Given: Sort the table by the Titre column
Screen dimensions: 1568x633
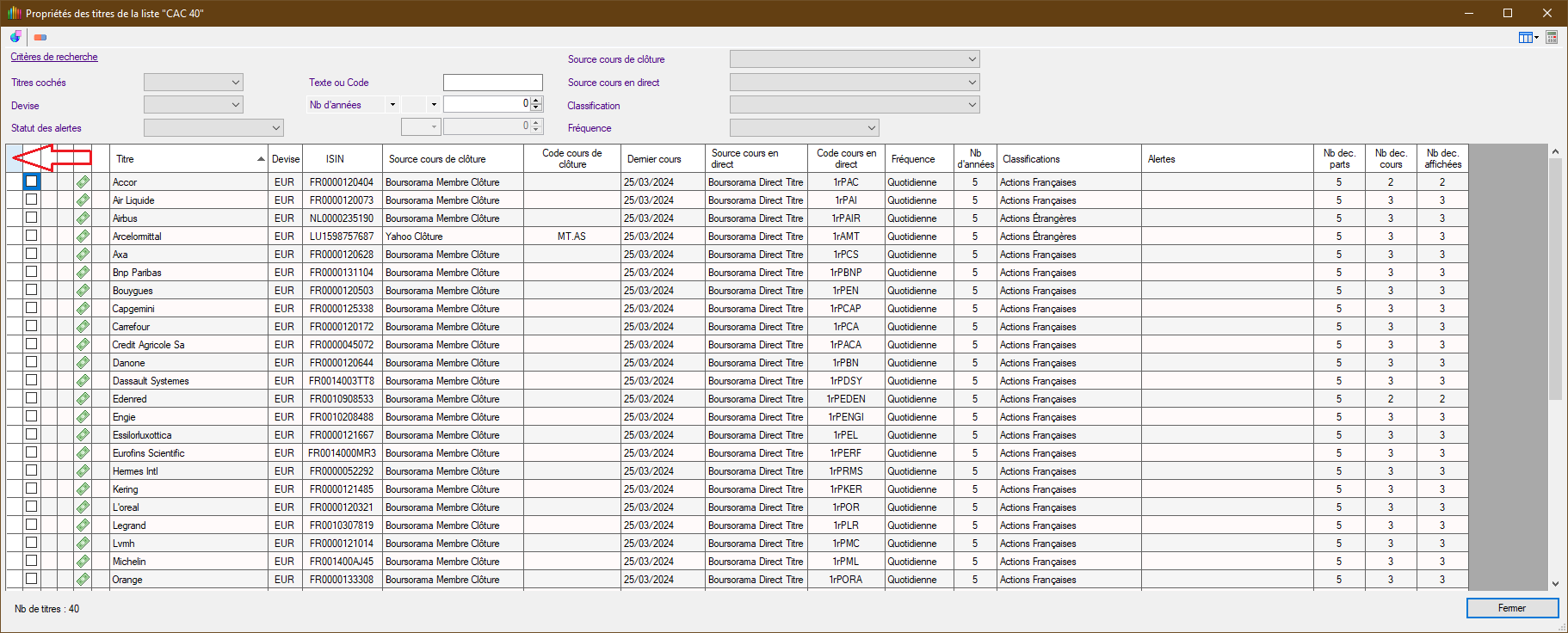Looking at the screenshot, I should point(188,159).
